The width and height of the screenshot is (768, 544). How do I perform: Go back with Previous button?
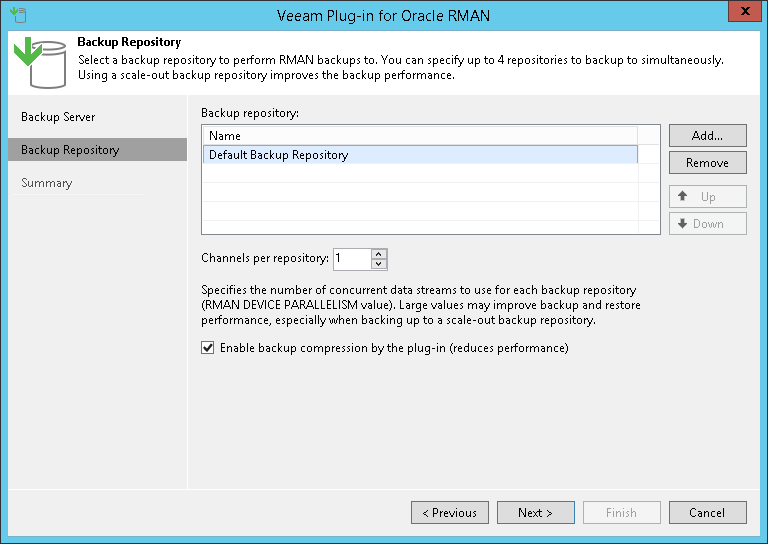(450, 513)
